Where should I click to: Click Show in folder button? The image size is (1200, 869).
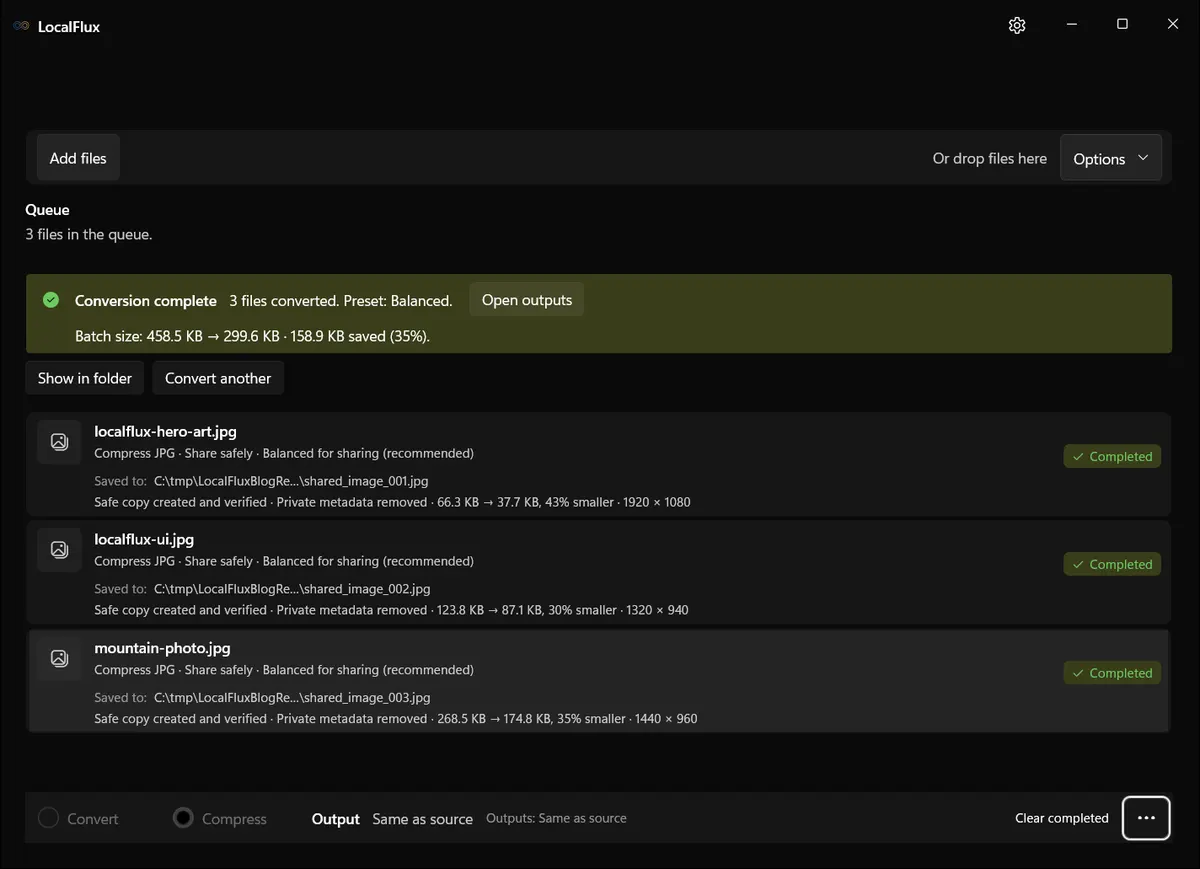pos(85,378)
